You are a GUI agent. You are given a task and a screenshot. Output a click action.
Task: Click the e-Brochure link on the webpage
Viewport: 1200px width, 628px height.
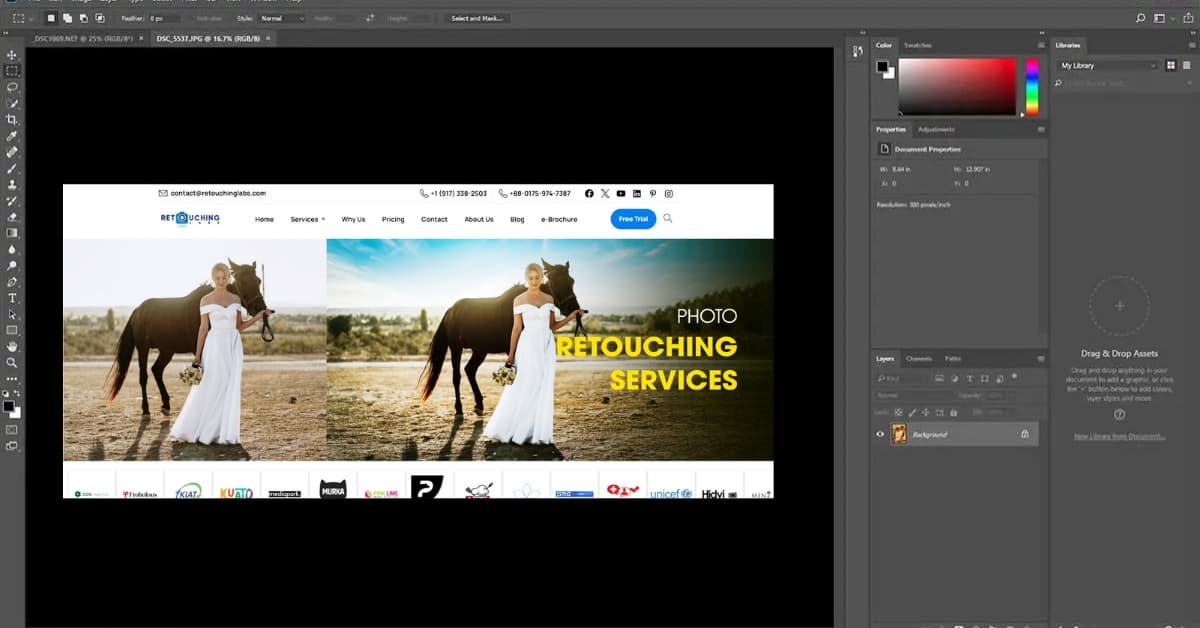[x=559, y=219]
